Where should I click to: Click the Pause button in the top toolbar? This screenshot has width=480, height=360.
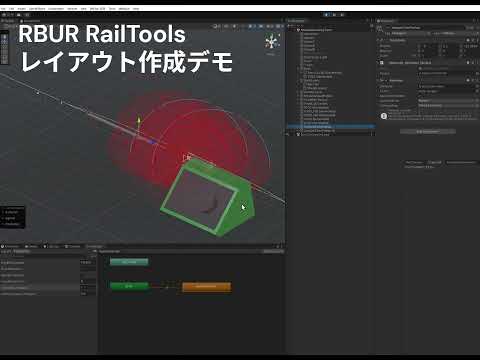tap(334, 15)
